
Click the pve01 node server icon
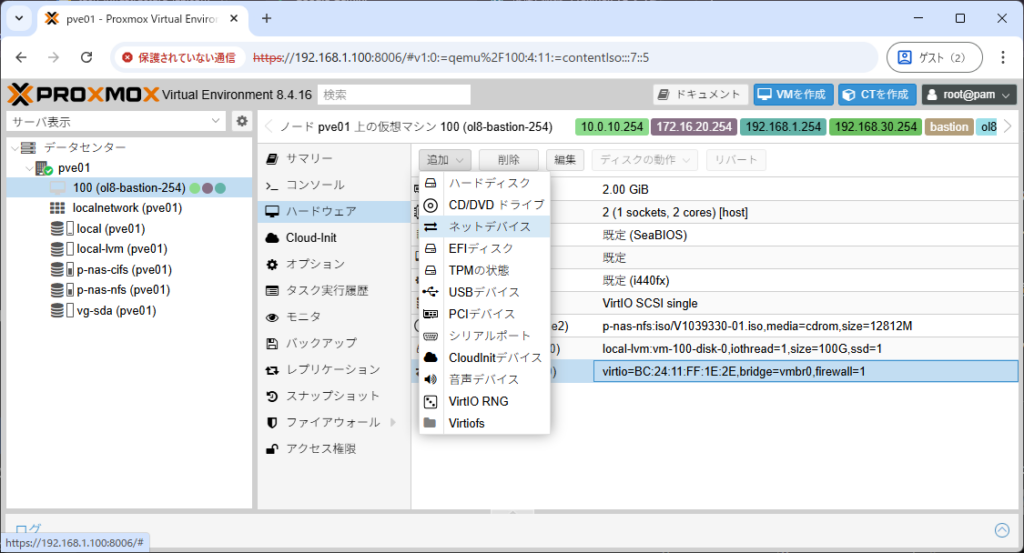tap(44, 168)
